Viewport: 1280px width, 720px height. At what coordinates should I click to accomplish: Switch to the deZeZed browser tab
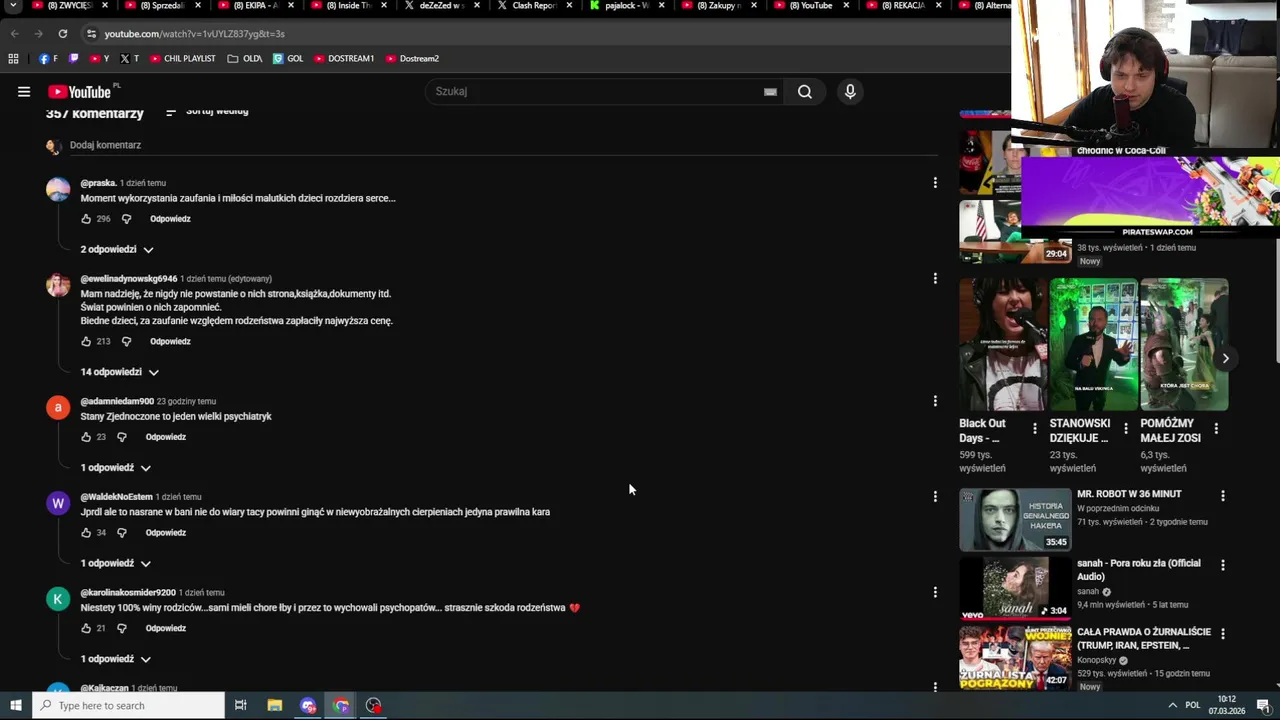tap(441, 6)
